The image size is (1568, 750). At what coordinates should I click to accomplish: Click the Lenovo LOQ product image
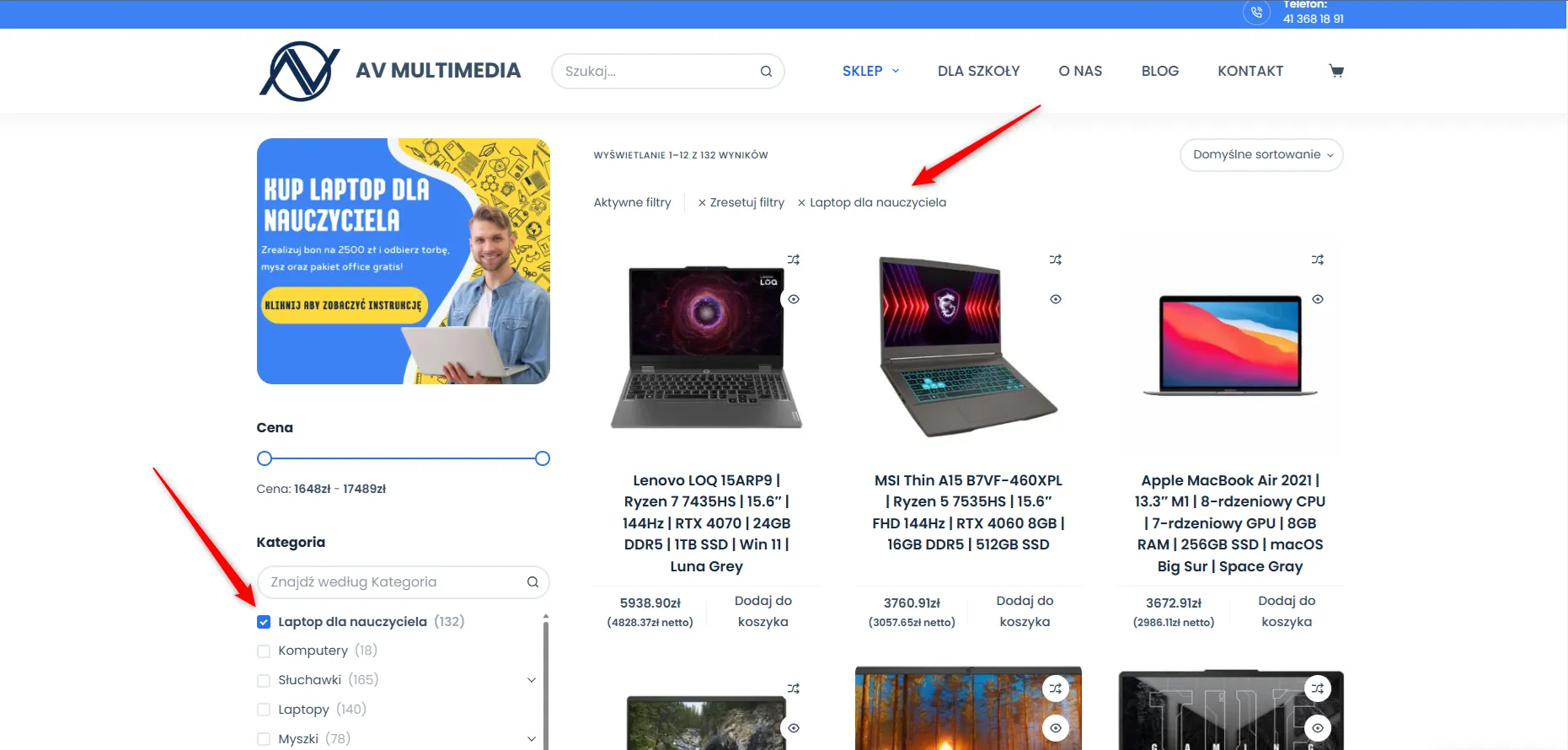706,347
